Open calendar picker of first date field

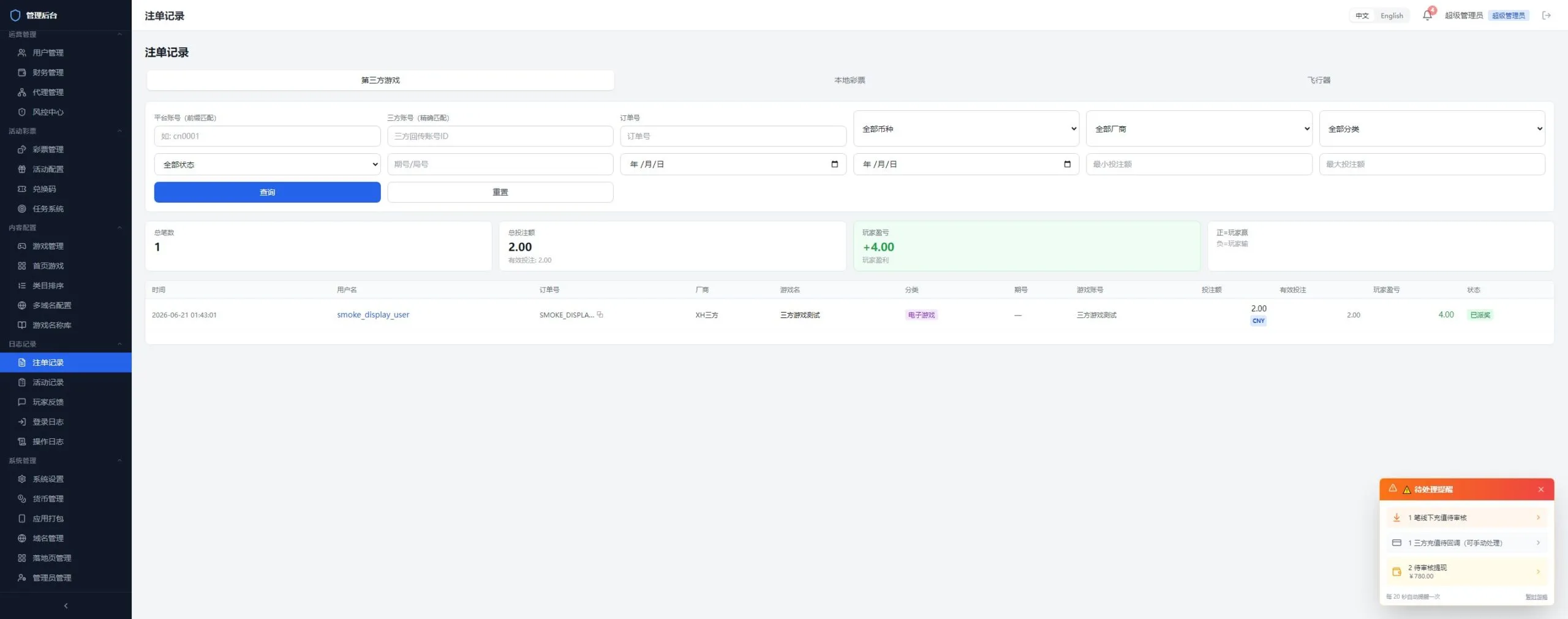834,164
